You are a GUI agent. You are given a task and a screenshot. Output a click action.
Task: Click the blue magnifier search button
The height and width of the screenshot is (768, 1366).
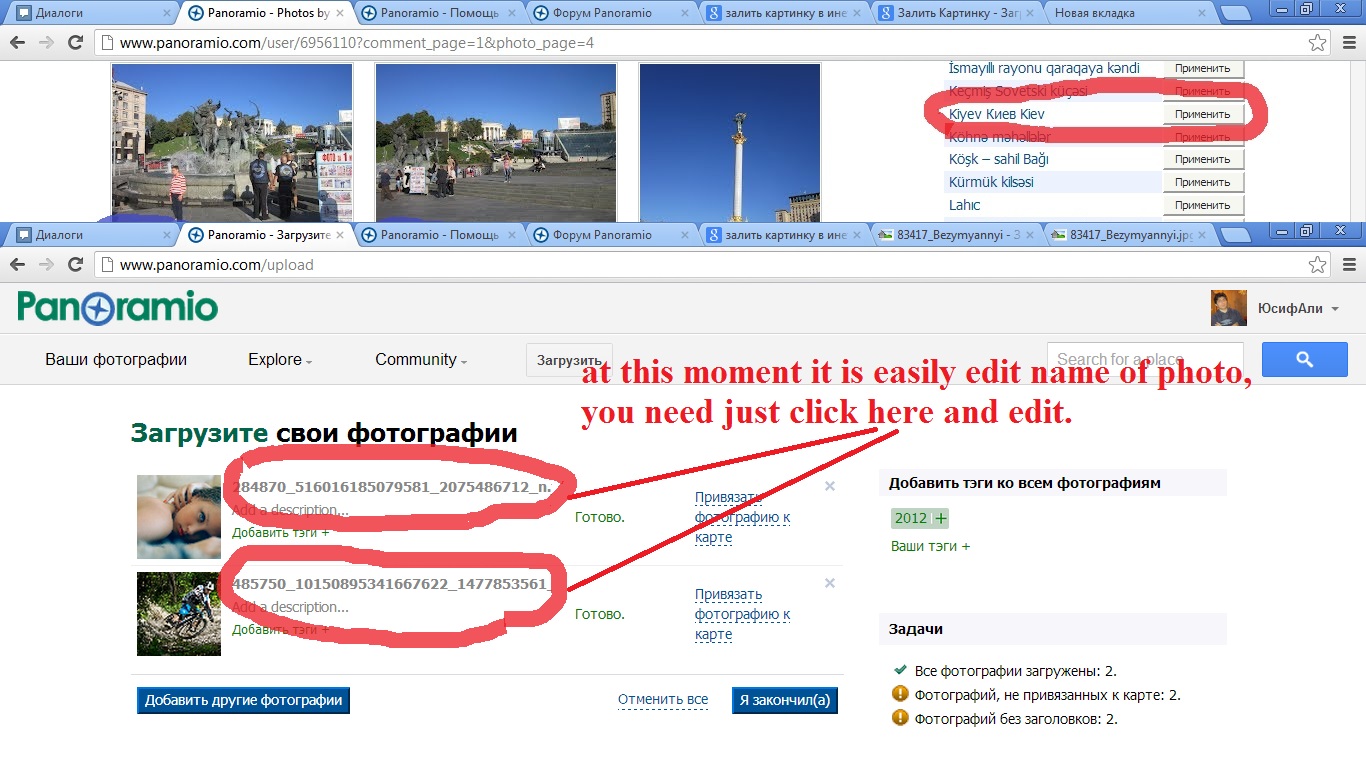click(x=1304, y=359)
